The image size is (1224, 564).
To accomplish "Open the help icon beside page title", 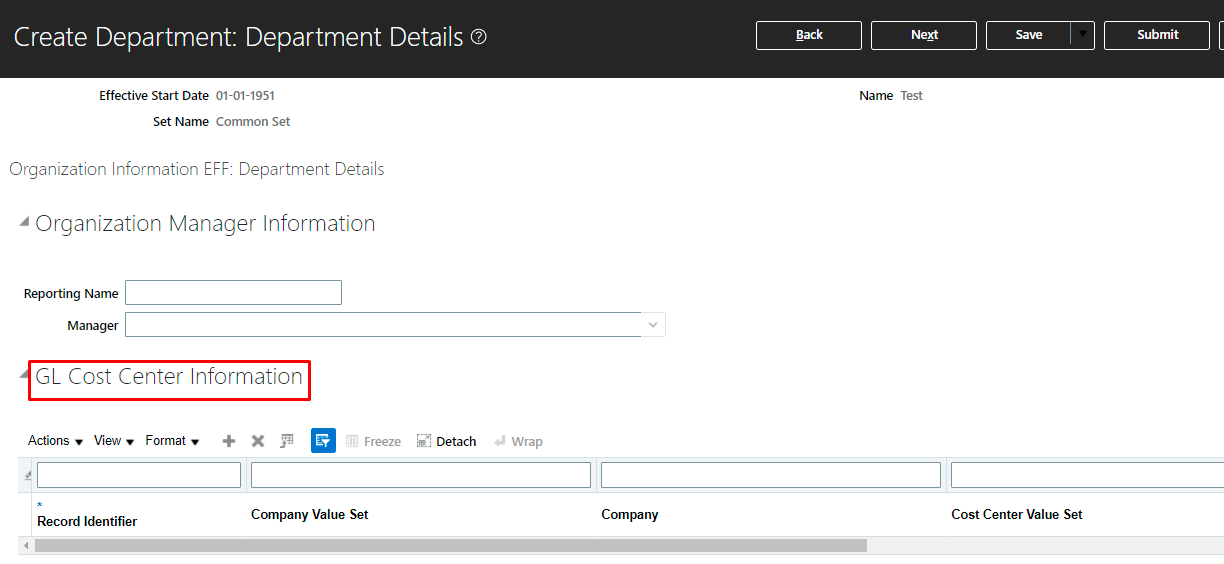I will point(478,37).
